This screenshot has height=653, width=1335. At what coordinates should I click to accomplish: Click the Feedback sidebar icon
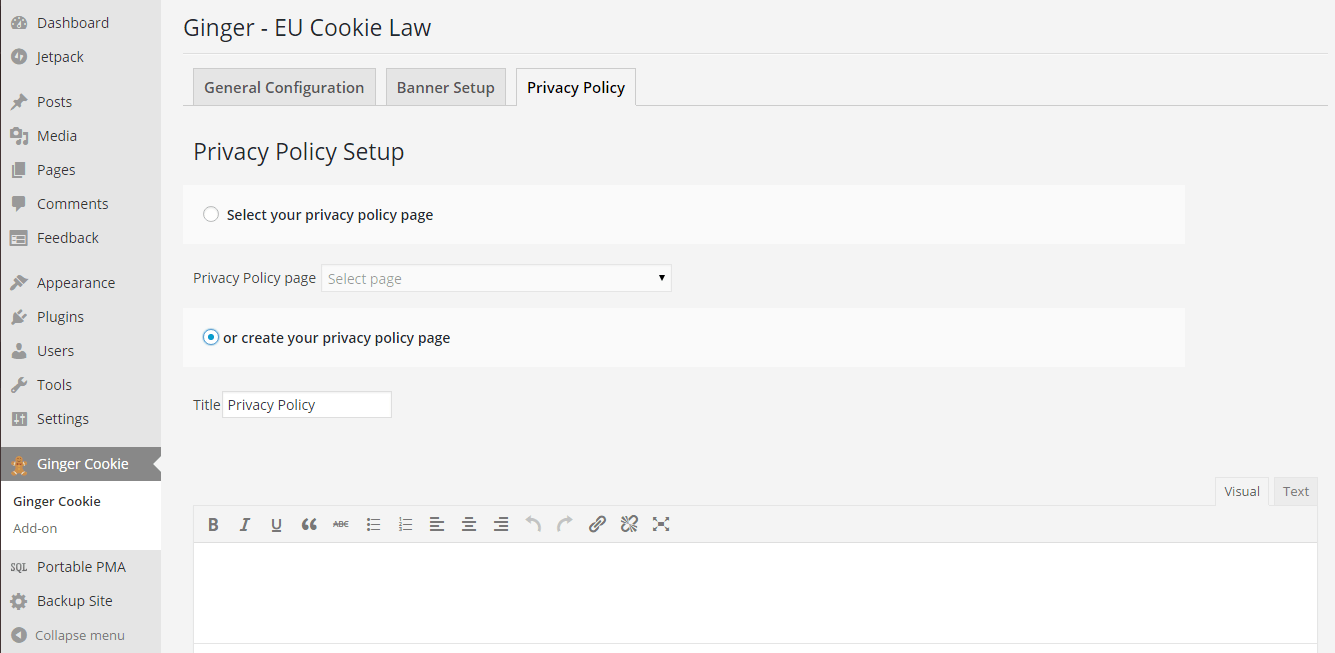click(x=19, y=238)
